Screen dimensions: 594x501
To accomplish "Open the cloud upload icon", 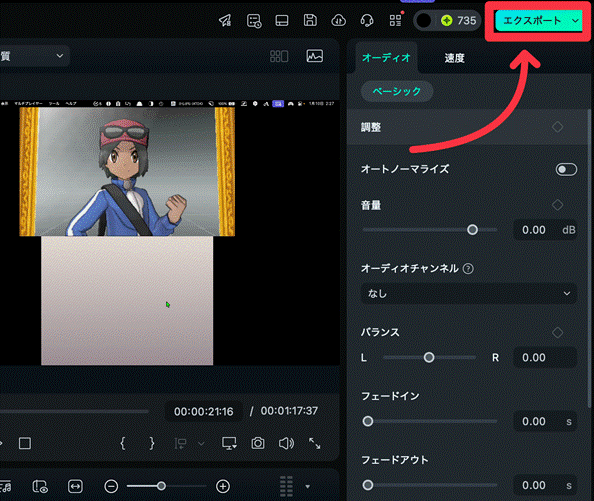I will (x=338, y=20).
